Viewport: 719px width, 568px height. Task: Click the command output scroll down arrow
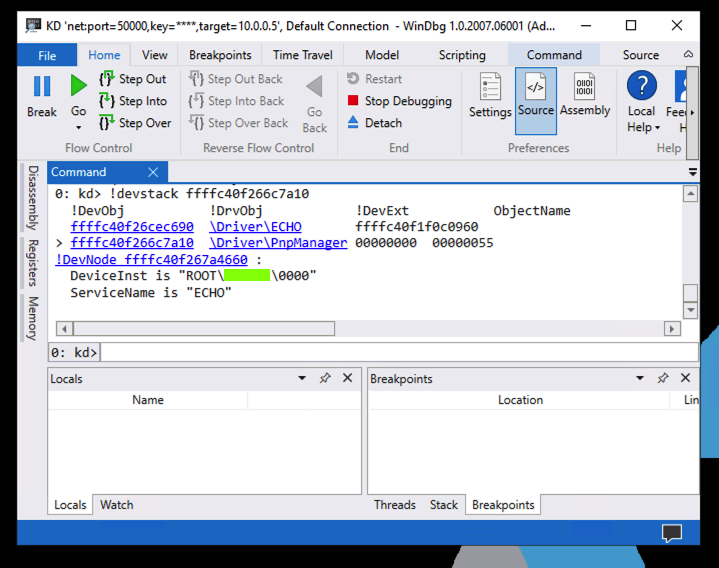[690, 310]
